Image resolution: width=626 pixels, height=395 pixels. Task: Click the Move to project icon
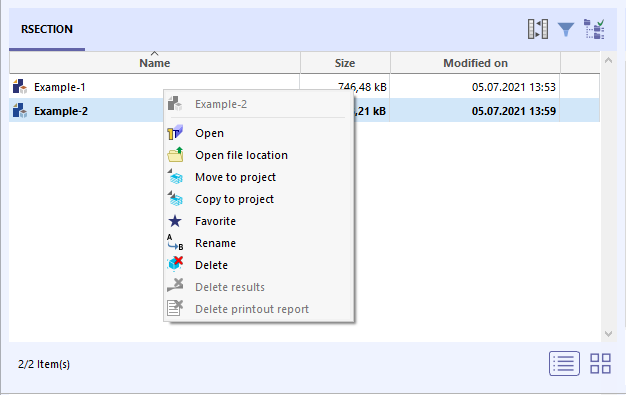175,177
